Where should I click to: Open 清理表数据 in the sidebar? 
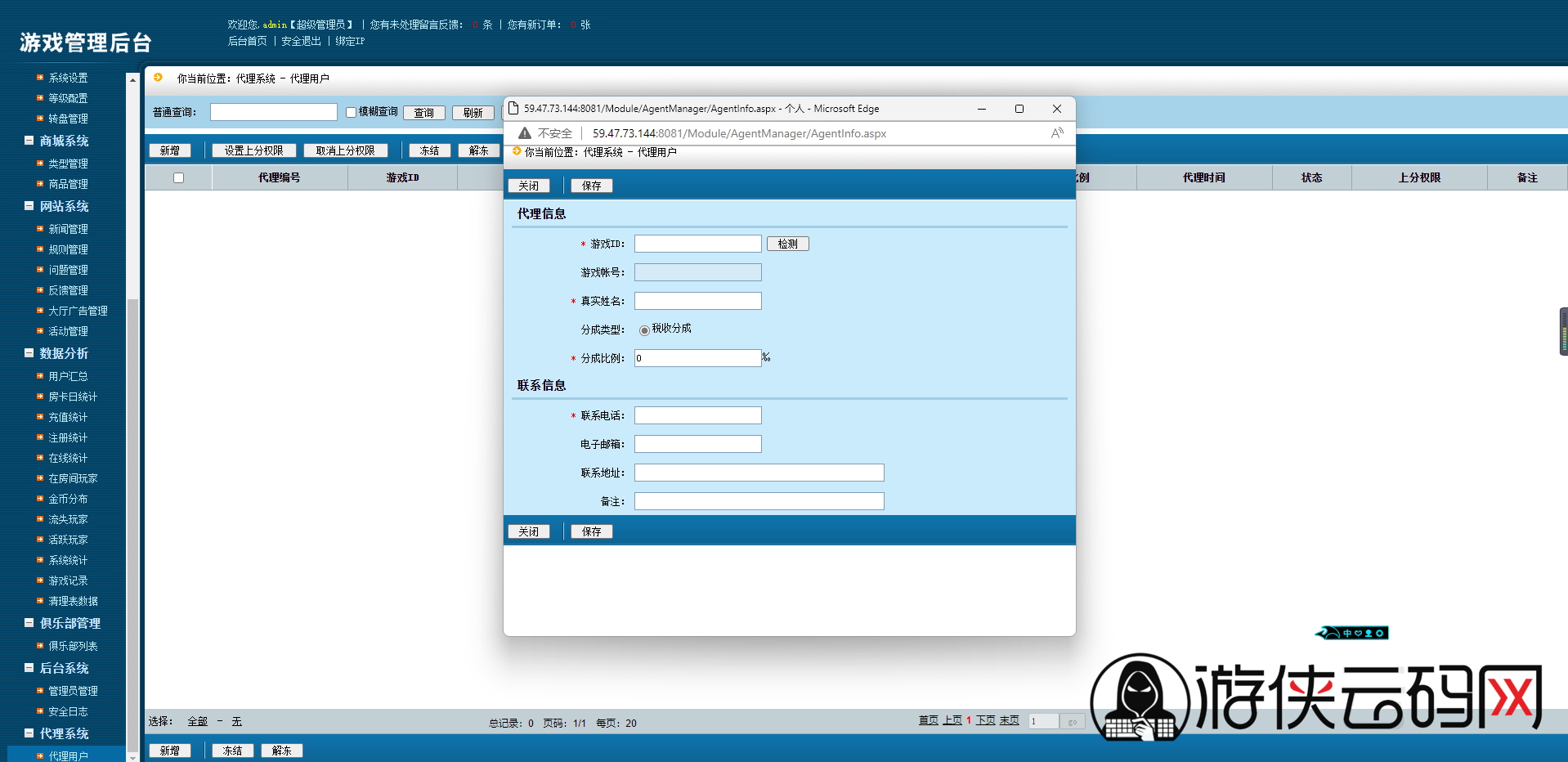tap(73, 601)
